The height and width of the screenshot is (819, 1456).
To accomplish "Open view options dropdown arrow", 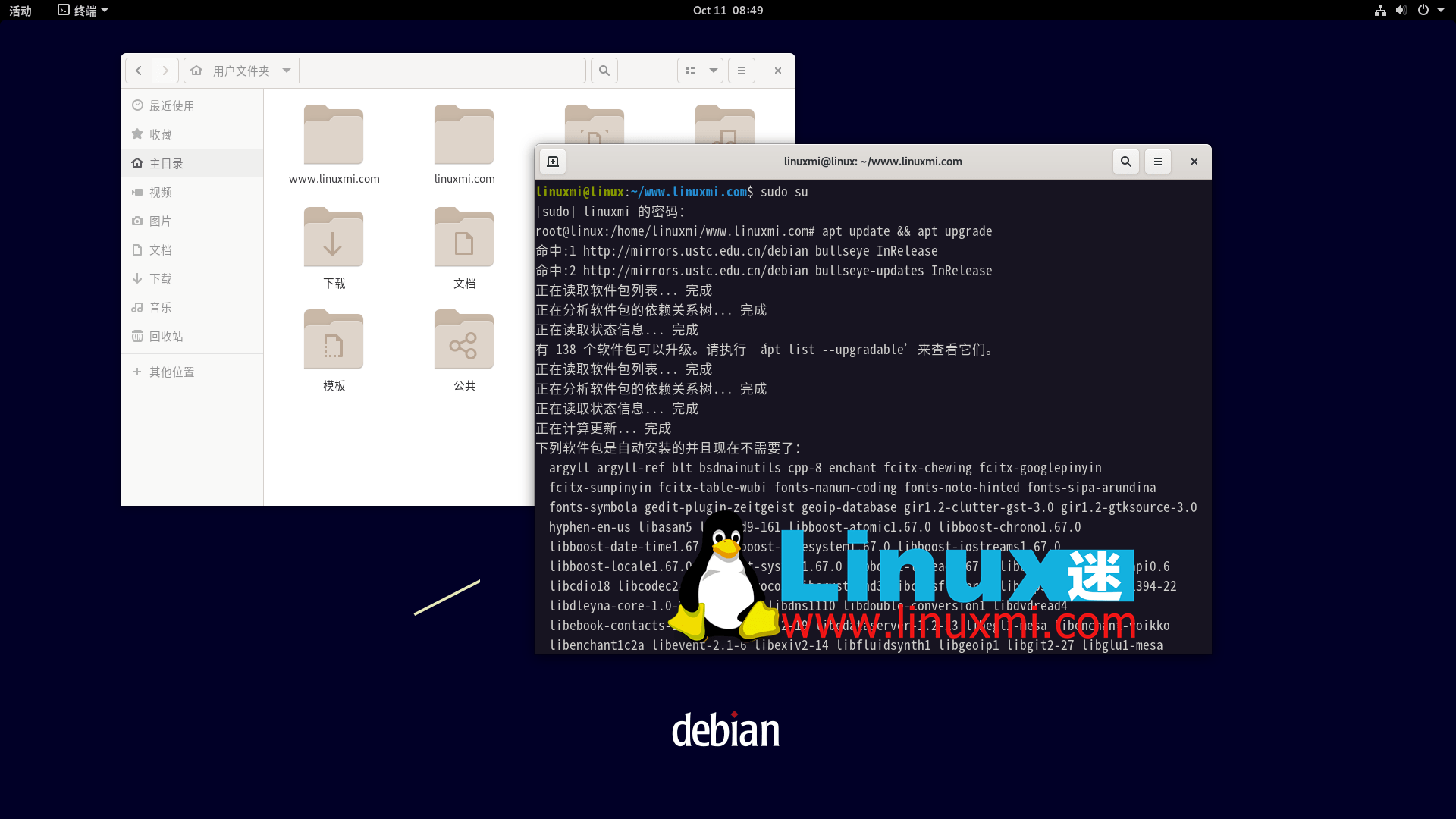I will pyautogui.click(x=714, y=71).
